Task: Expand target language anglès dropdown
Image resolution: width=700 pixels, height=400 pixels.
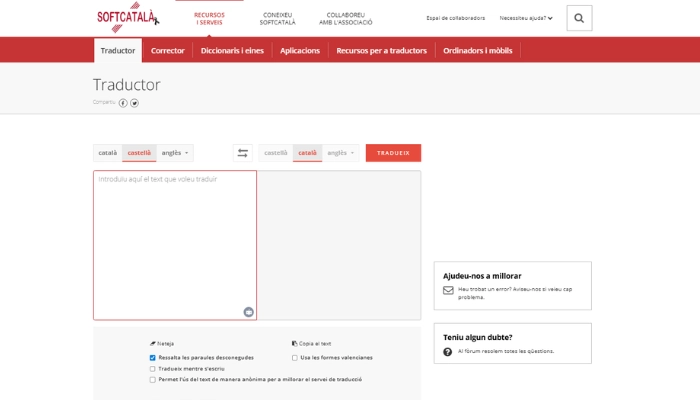Action: pyautogui.click(x=341, y=153)
